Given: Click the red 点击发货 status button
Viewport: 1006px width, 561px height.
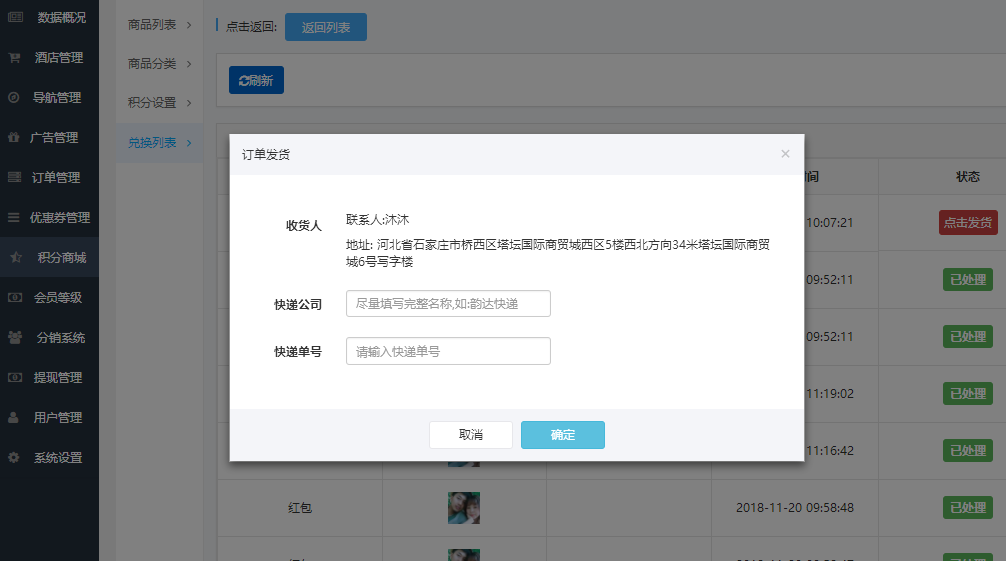Looking at the screenshot, I should [968, 223].
